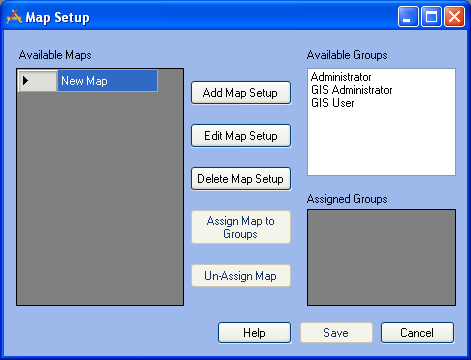The width and height of the screenshot is (471, 360).
Task: Maximize the Map Setup window
Action: (x=431, y=17)
